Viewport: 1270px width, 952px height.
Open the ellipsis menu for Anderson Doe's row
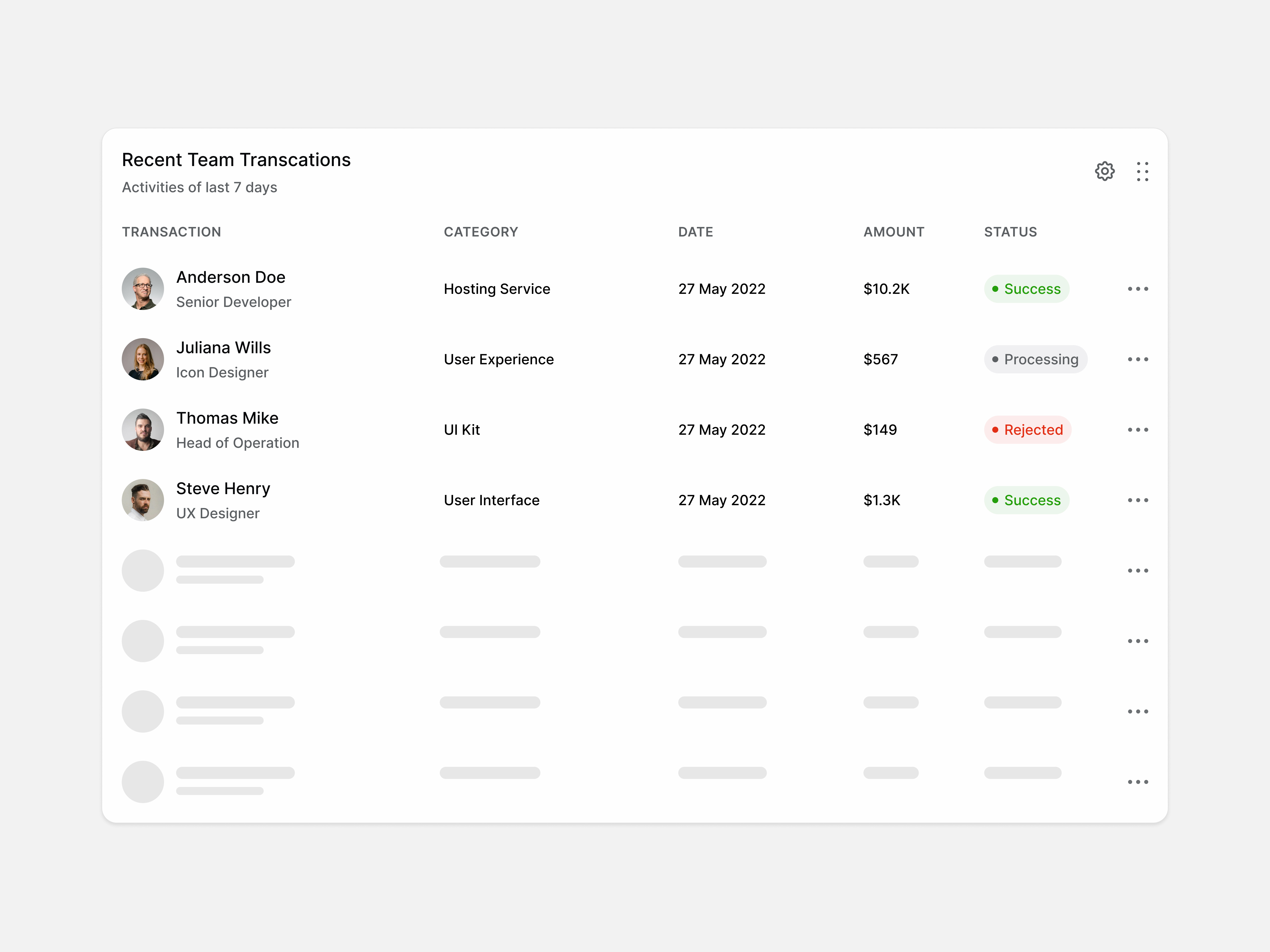1138,289
